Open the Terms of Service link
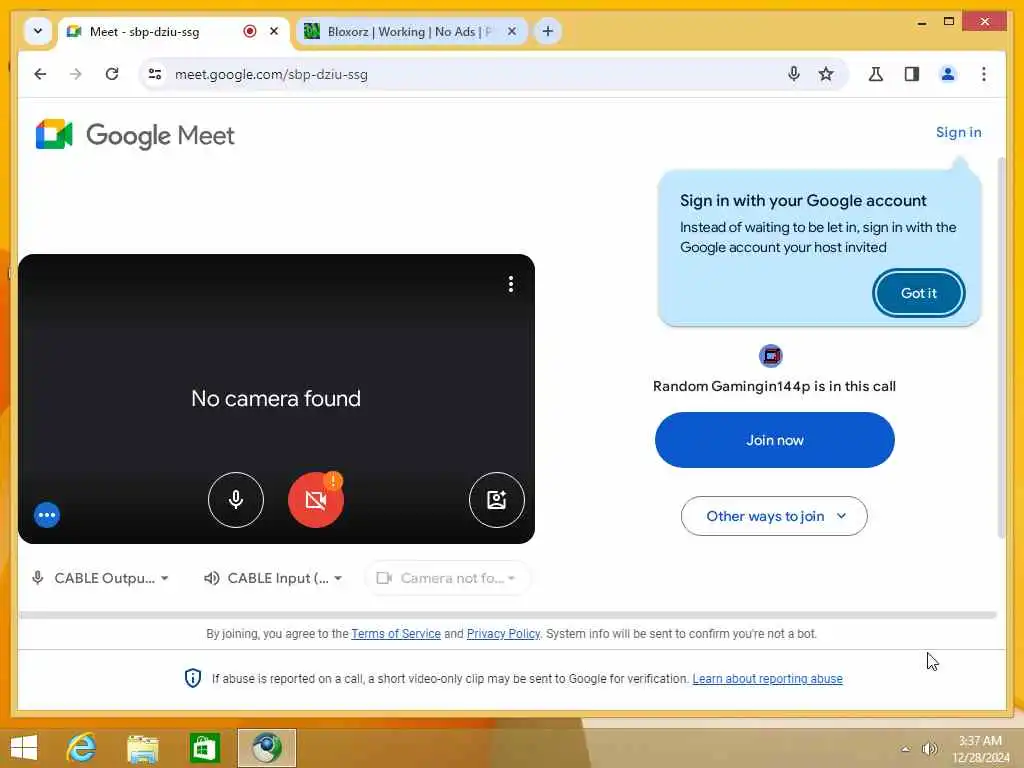Screen dimensions: 1024x768 point(396,633)
